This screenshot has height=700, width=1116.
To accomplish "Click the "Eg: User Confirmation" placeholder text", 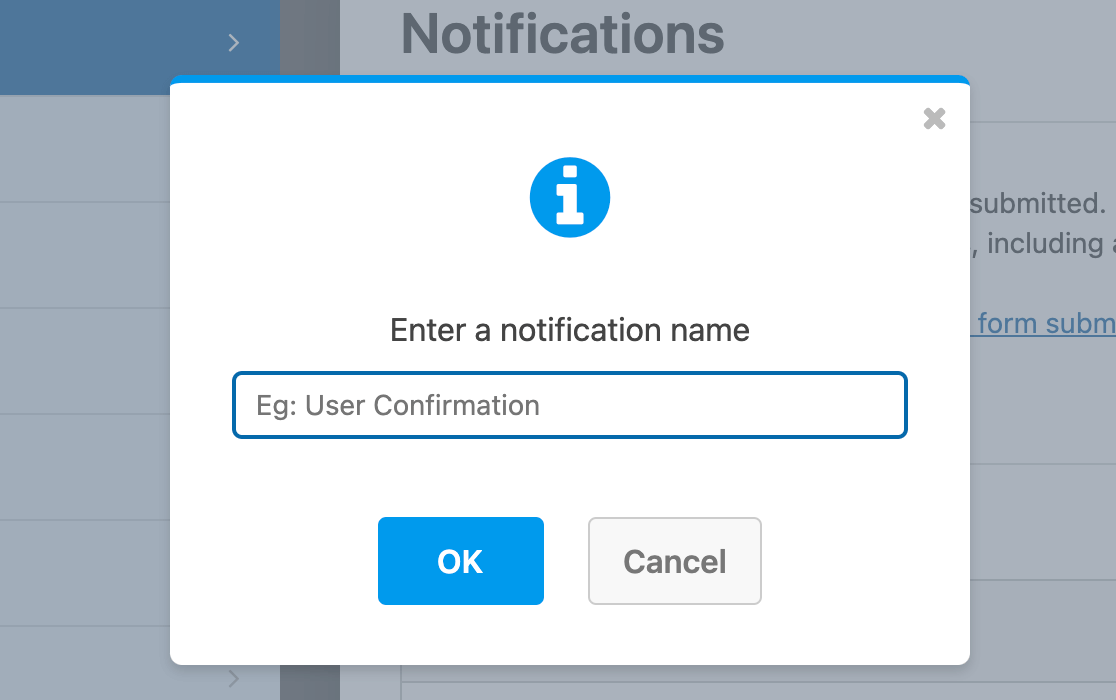I will [x=398, y=405].
